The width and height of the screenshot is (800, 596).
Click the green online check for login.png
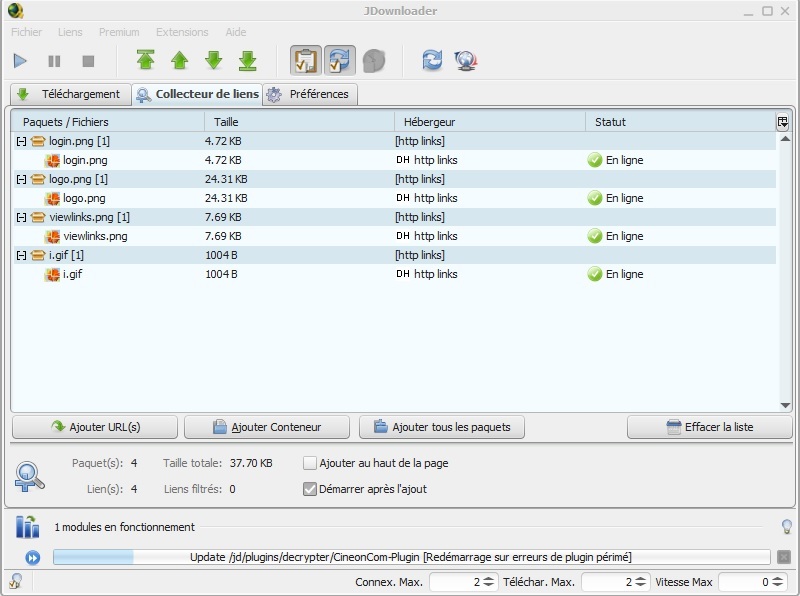click(594, 160)
